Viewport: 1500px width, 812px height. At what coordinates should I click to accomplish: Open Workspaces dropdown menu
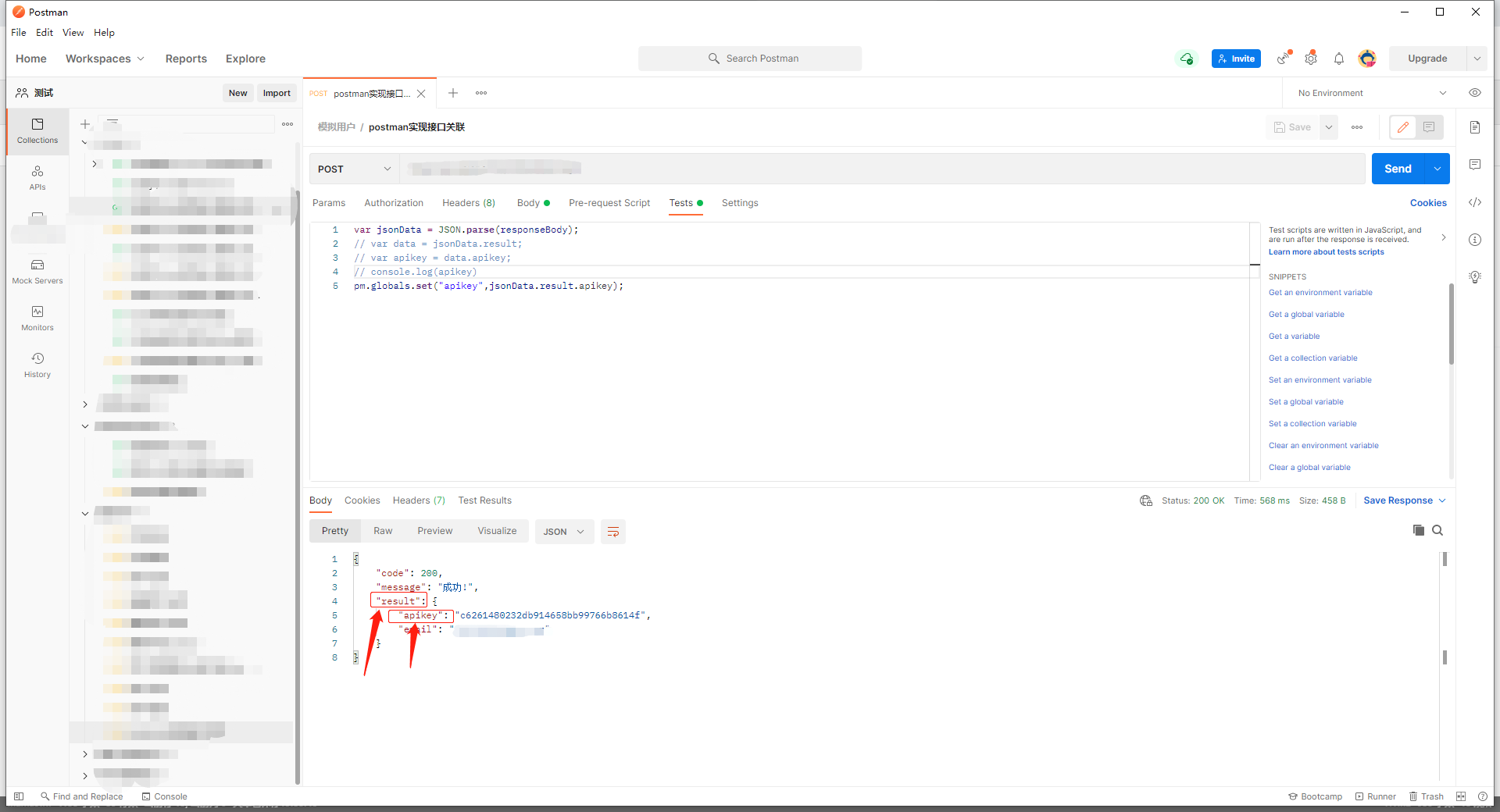point(105,59)
